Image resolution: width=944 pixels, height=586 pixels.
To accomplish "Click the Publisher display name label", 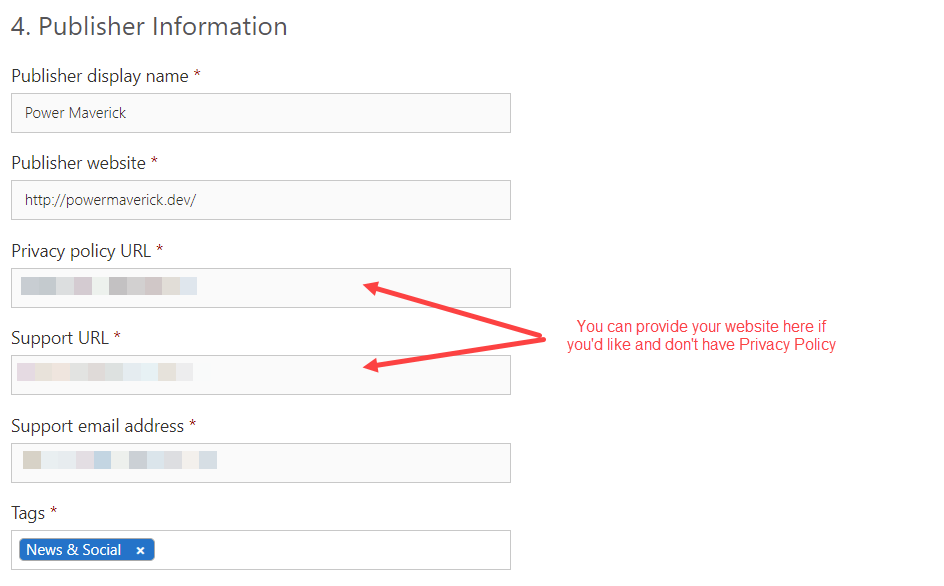I will pyautogui.click(x=99, y=76).
